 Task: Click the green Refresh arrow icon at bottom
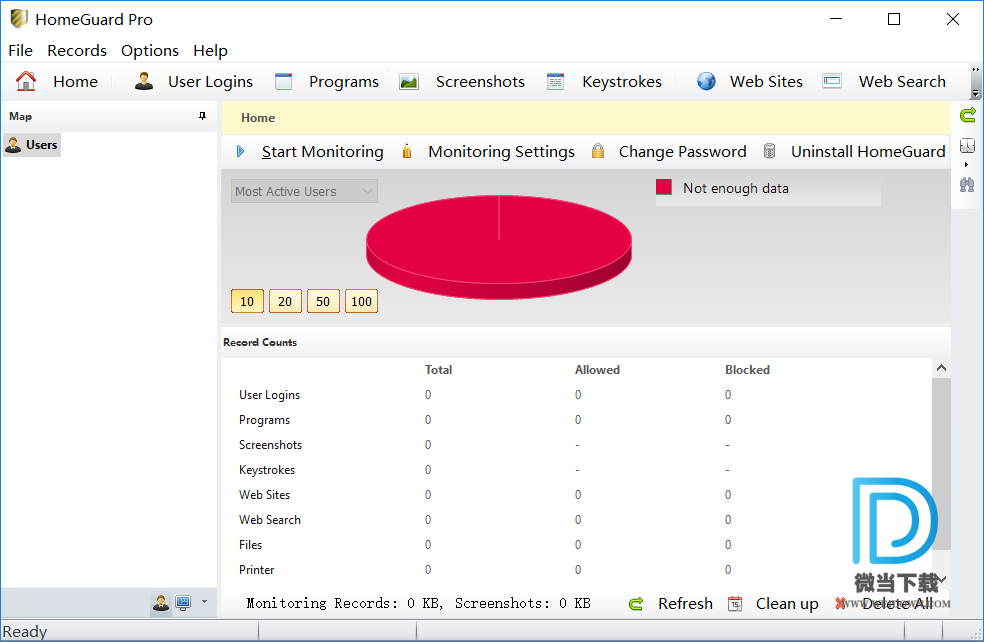point(636,604)
